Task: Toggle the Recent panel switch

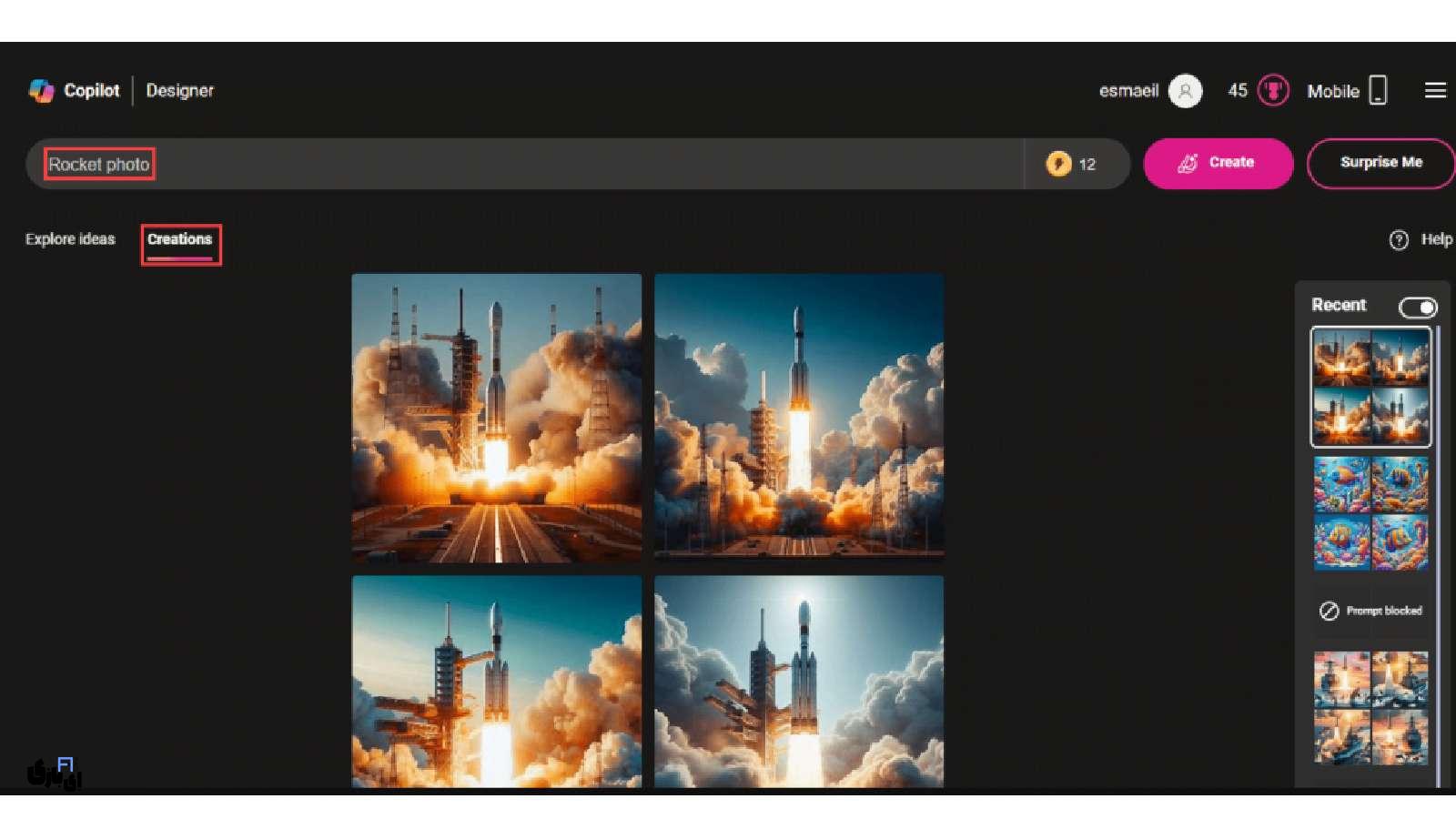Action: (1418, 308)
